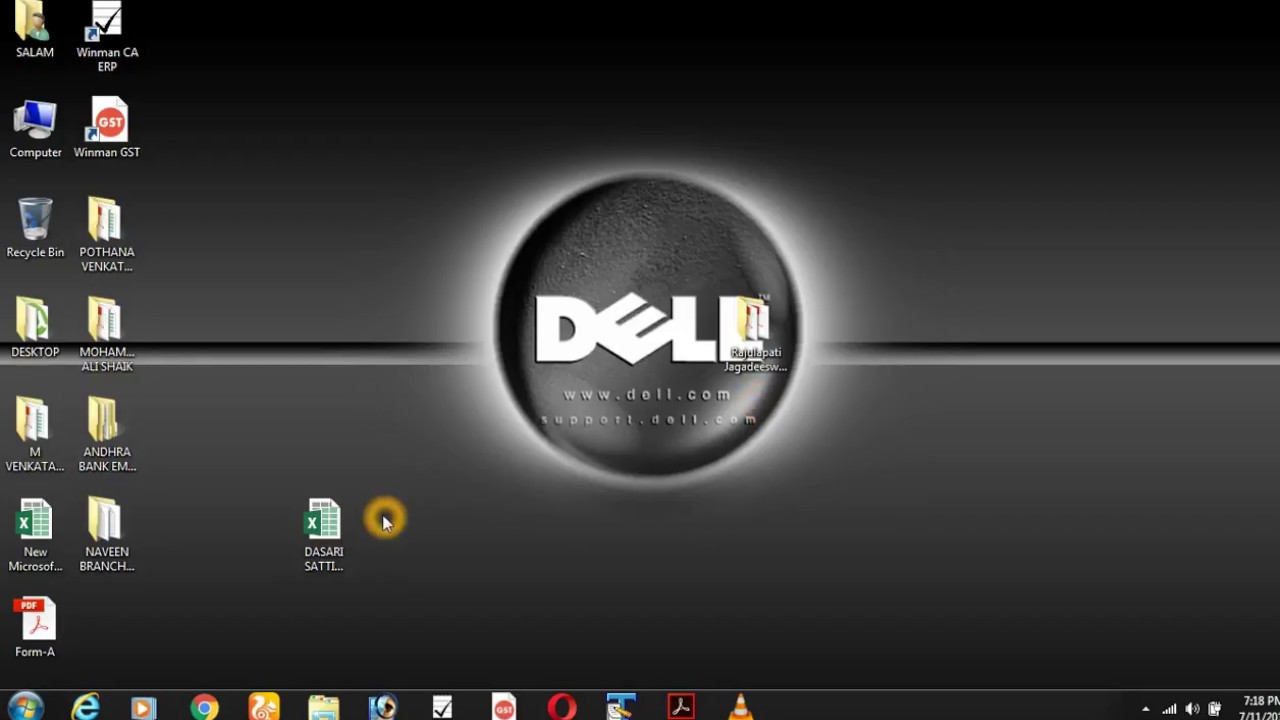Open the checkmark Winman app in taskbar
The height and width of the screenshot is (720, 1280).
click(442, 708)
